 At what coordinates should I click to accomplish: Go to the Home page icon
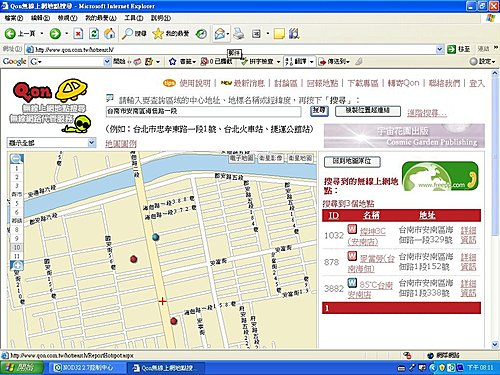tap(110, 33)
